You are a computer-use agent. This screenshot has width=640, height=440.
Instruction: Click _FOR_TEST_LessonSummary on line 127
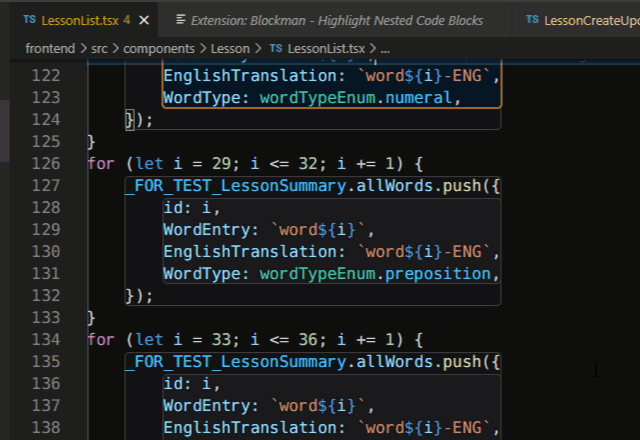pyautogui.click(x=236, y=186)
